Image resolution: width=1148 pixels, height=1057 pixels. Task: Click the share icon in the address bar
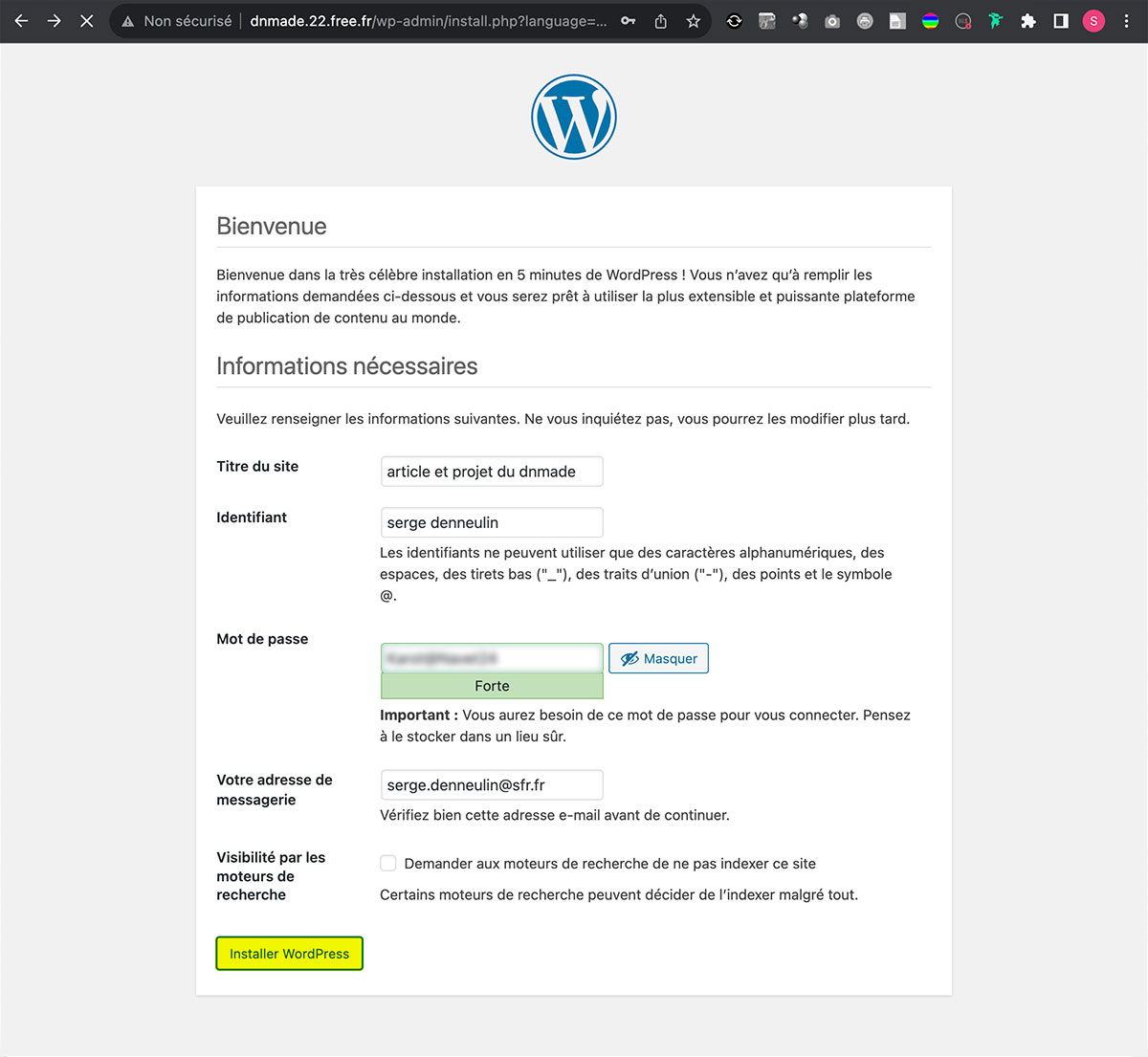[x=661, y=20]
